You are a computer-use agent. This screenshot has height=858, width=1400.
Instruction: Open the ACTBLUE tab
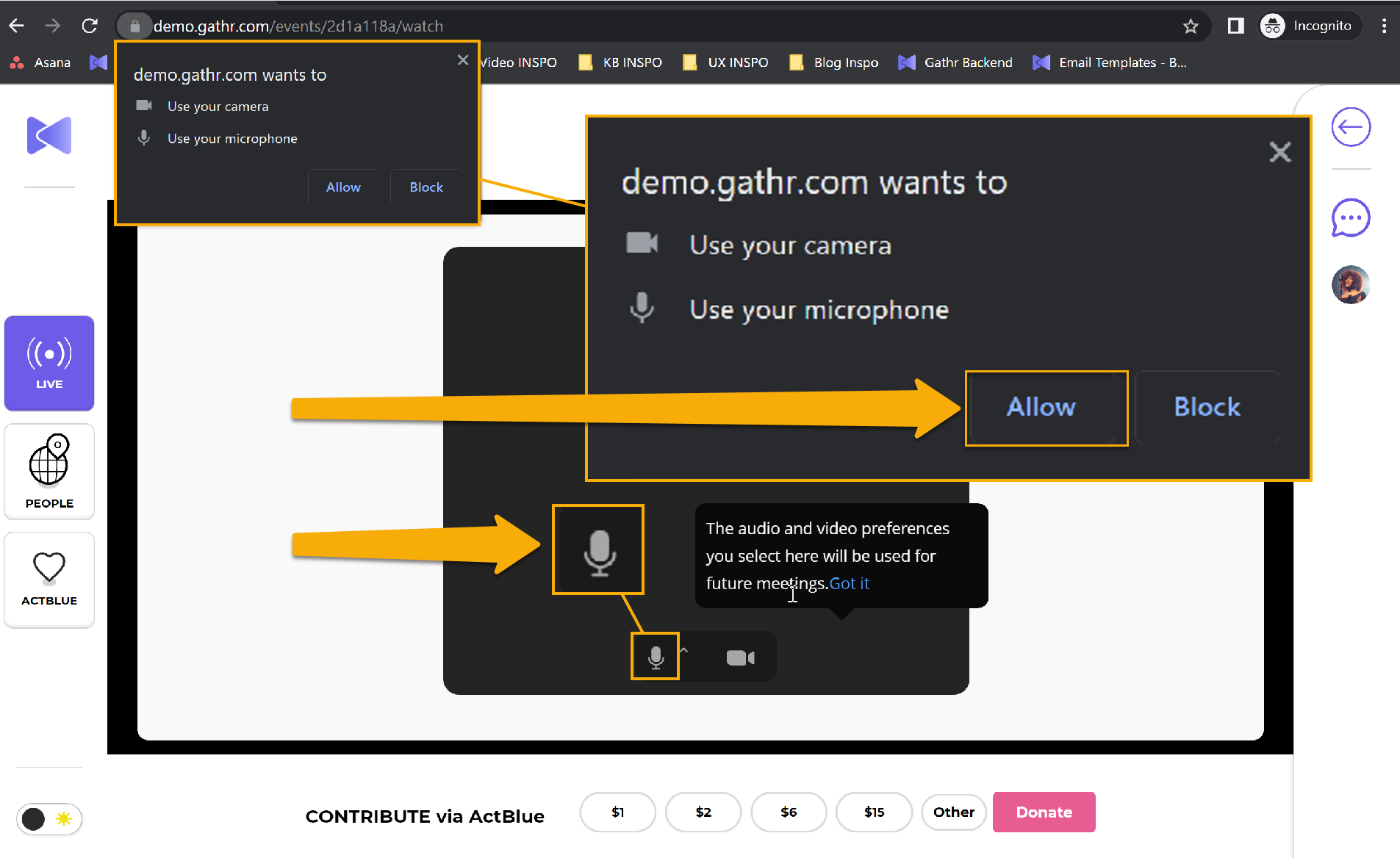(x=49, y=580)
